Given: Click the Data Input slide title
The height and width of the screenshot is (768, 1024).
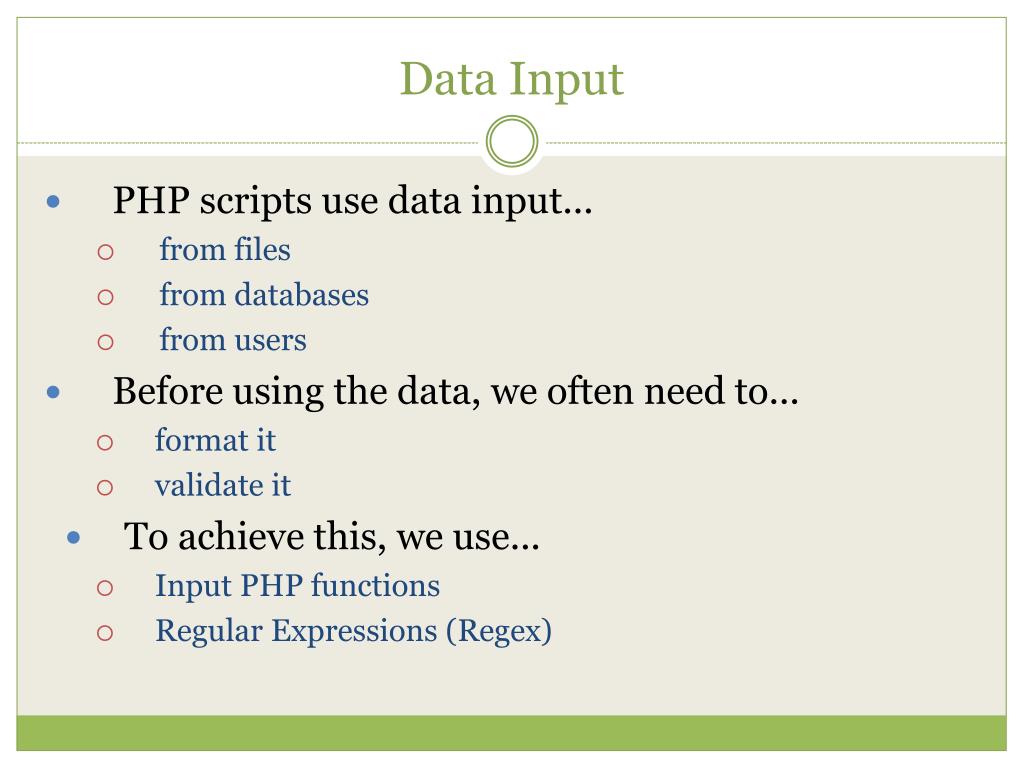Looking at the screenshot, I should pyautogui.click(x=511, y=80).
